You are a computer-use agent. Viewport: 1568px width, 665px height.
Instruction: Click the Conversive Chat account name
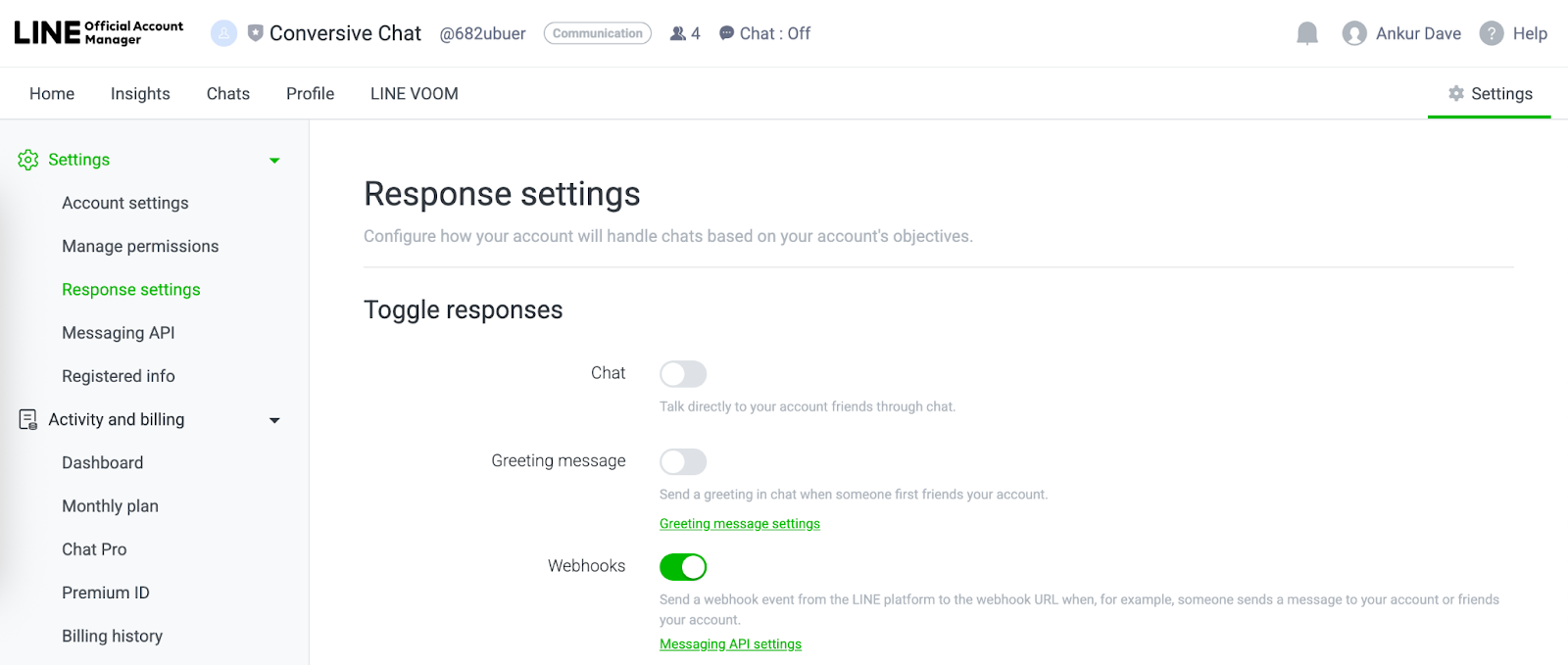click(x=345, y=33)
